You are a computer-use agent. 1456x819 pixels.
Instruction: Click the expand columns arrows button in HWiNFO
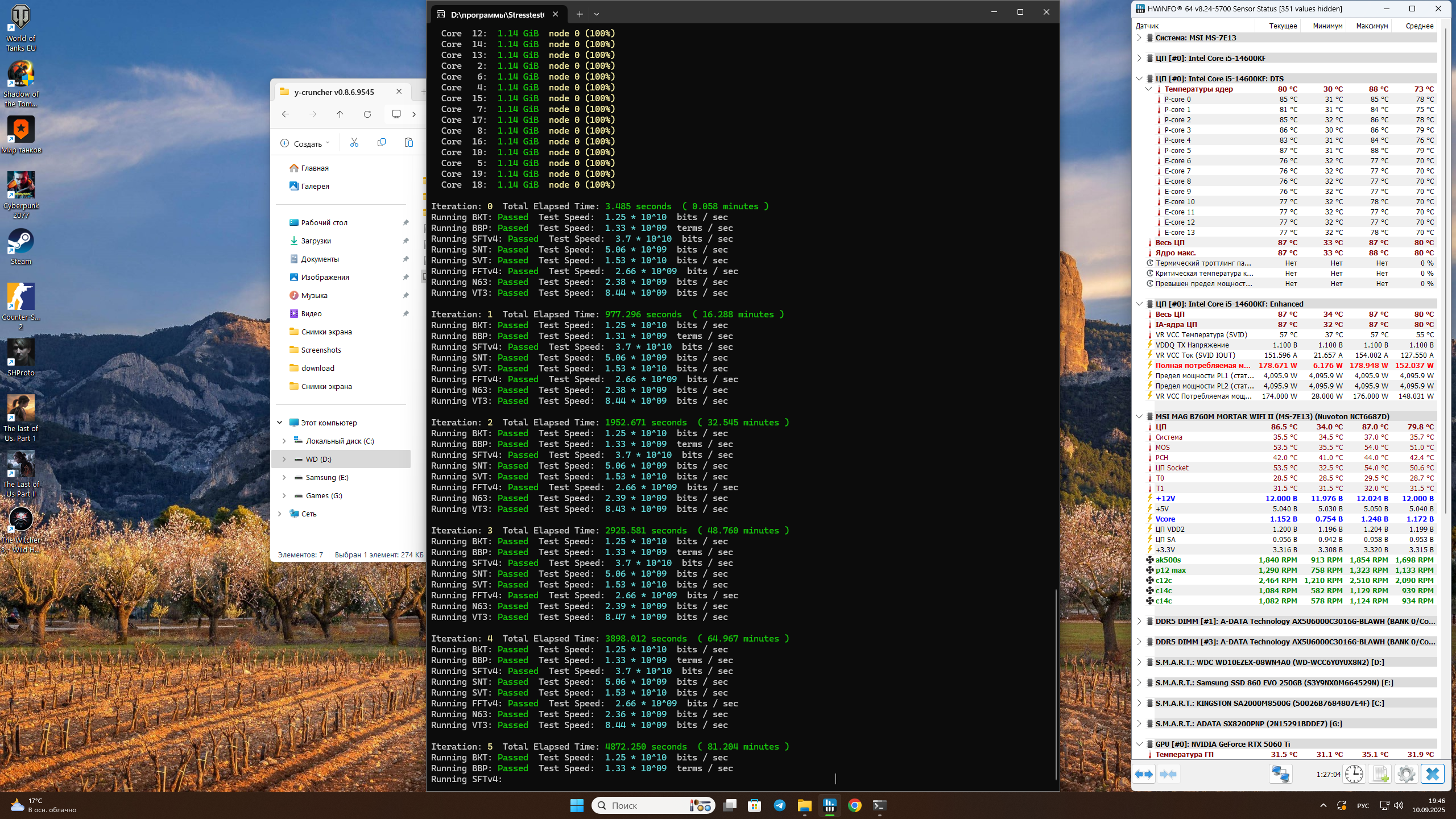1144,774
